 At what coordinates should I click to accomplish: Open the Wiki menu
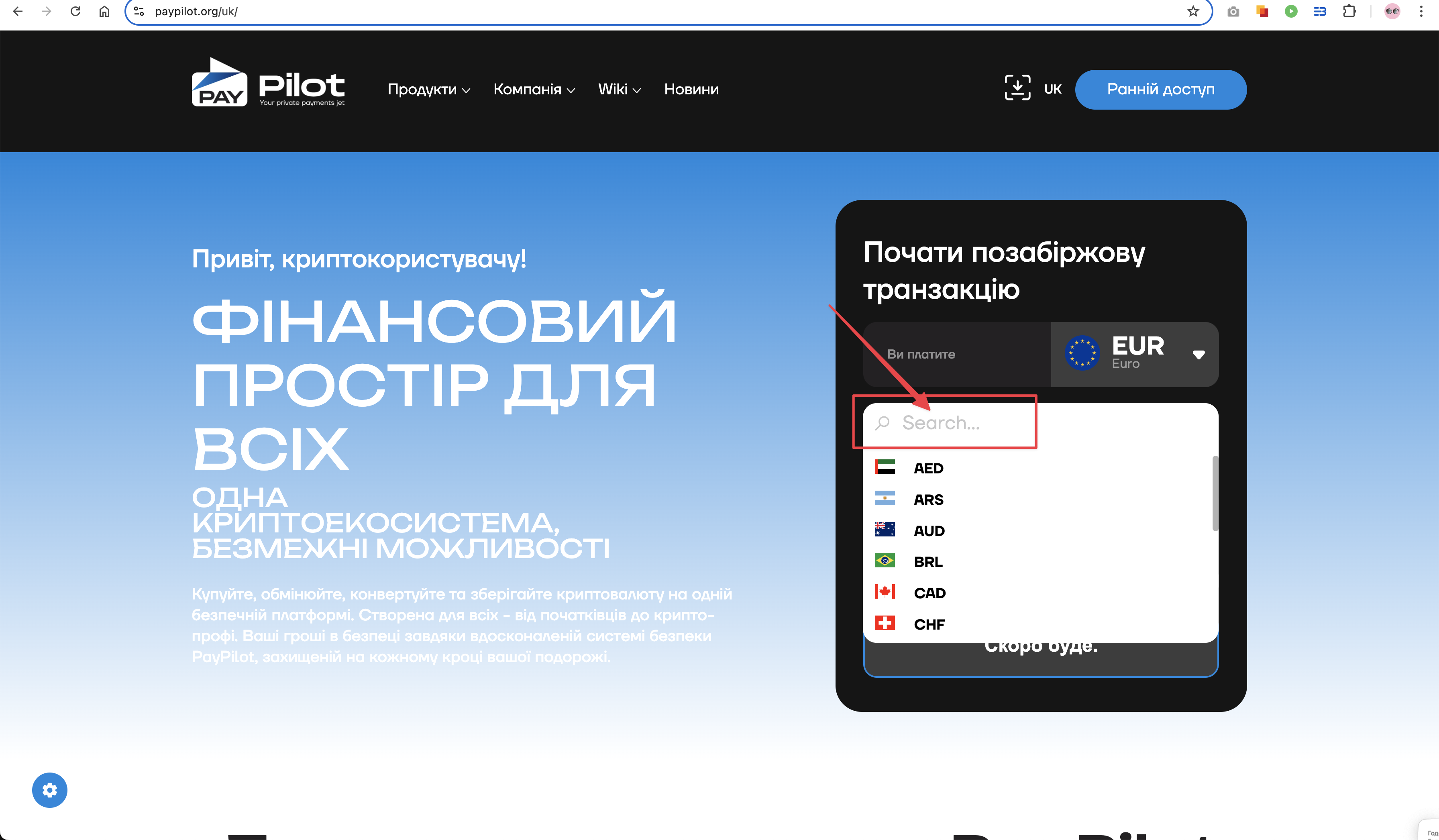coord(619,90)
